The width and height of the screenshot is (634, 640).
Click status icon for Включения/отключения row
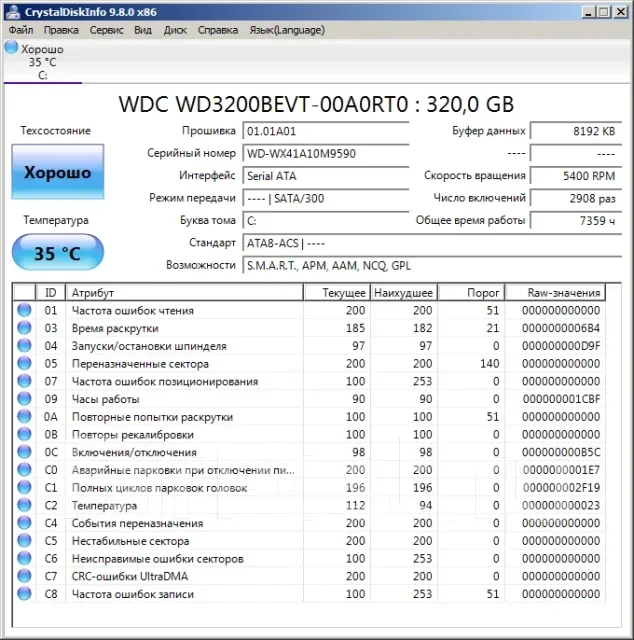pos(24,451)
